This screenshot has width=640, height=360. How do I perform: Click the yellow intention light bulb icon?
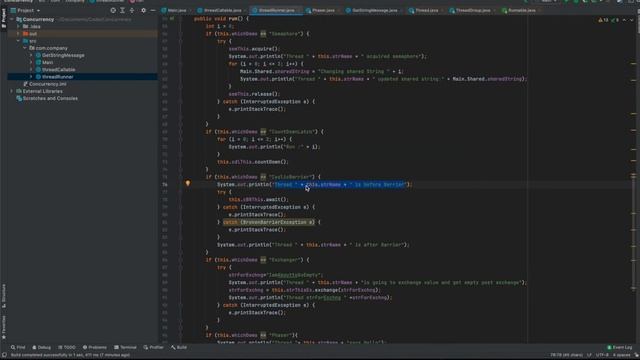[x=188, y=184]
